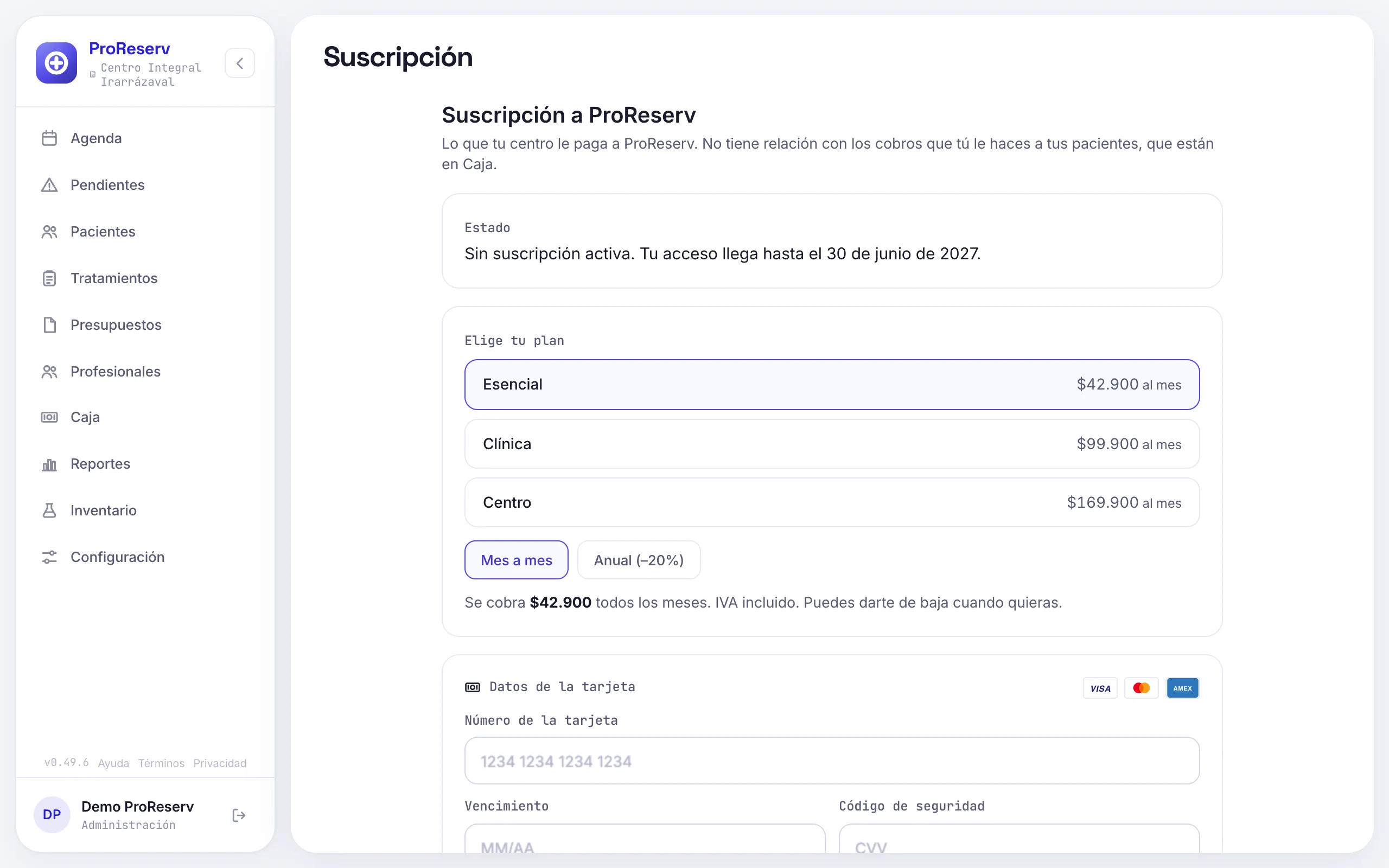Viewport: 1389px width, 868px height.
Task: Choose the Clínica plan at $99.900
Action: pyautogui.click(x=832, y=444)
